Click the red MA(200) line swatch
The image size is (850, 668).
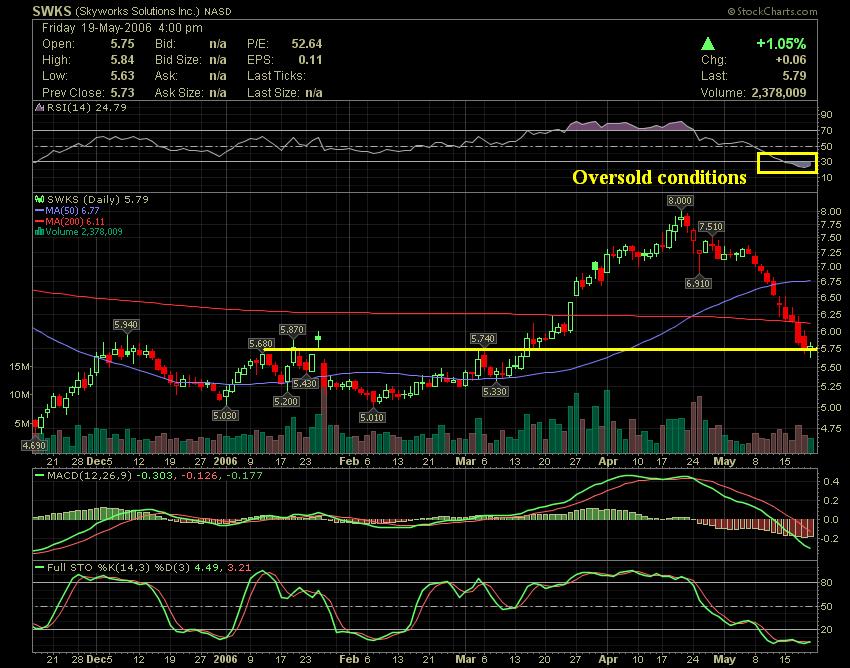coord(39,221)
